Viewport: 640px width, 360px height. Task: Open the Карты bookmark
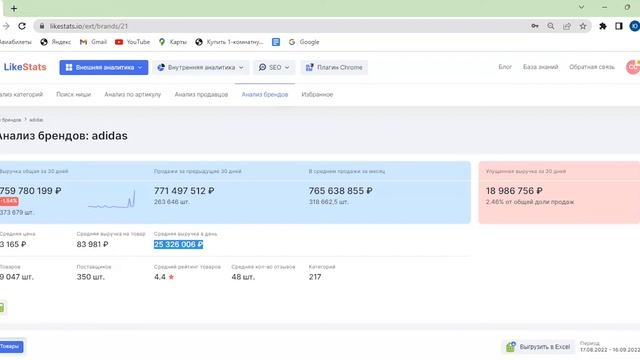pyautogui.click(x=172, y=42)
